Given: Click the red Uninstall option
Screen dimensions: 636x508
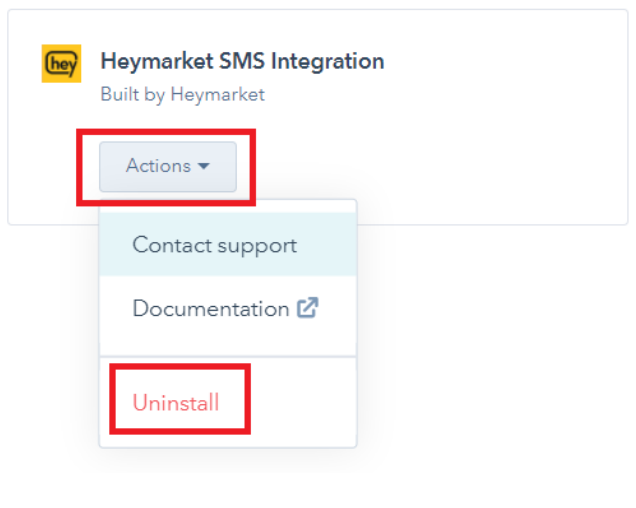Looking at the screenshot, I should pos(176,403).
